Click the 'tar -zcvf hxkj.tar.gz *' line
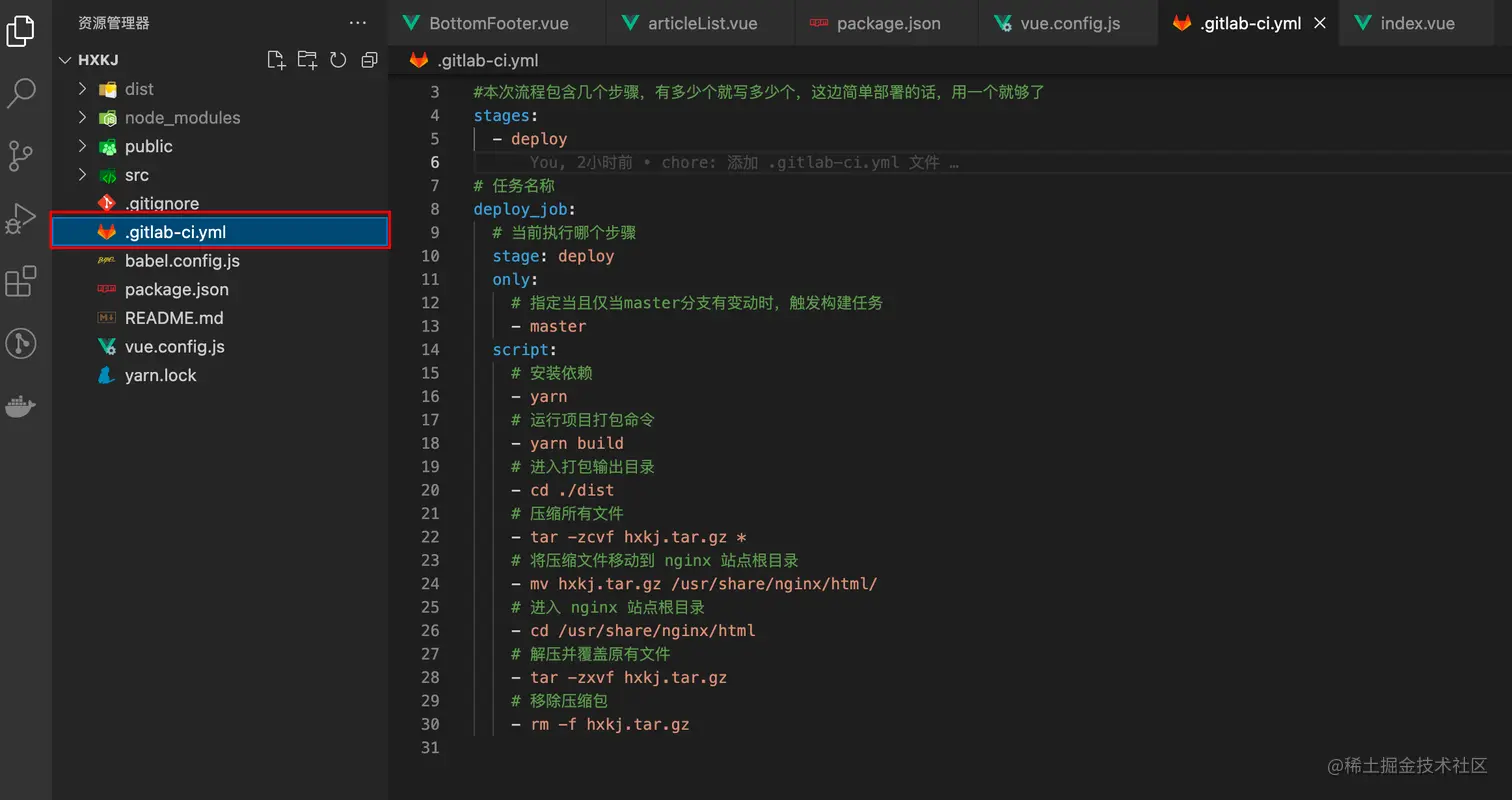 628,537
